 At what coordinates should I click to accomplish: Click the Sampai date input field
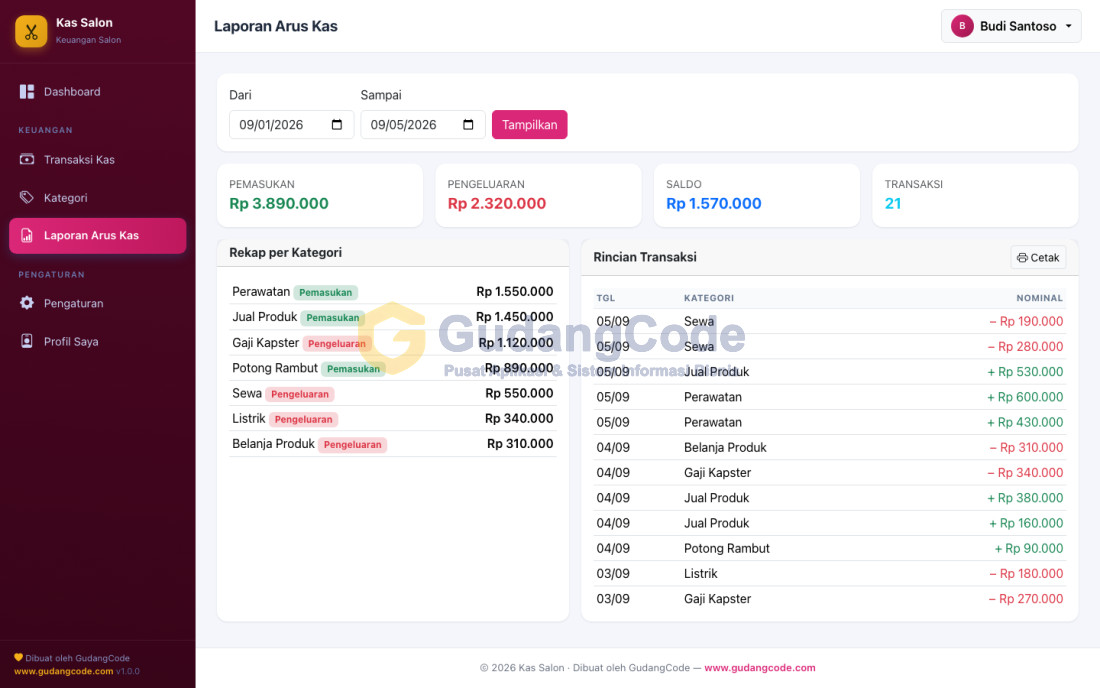tap(423, 125)
